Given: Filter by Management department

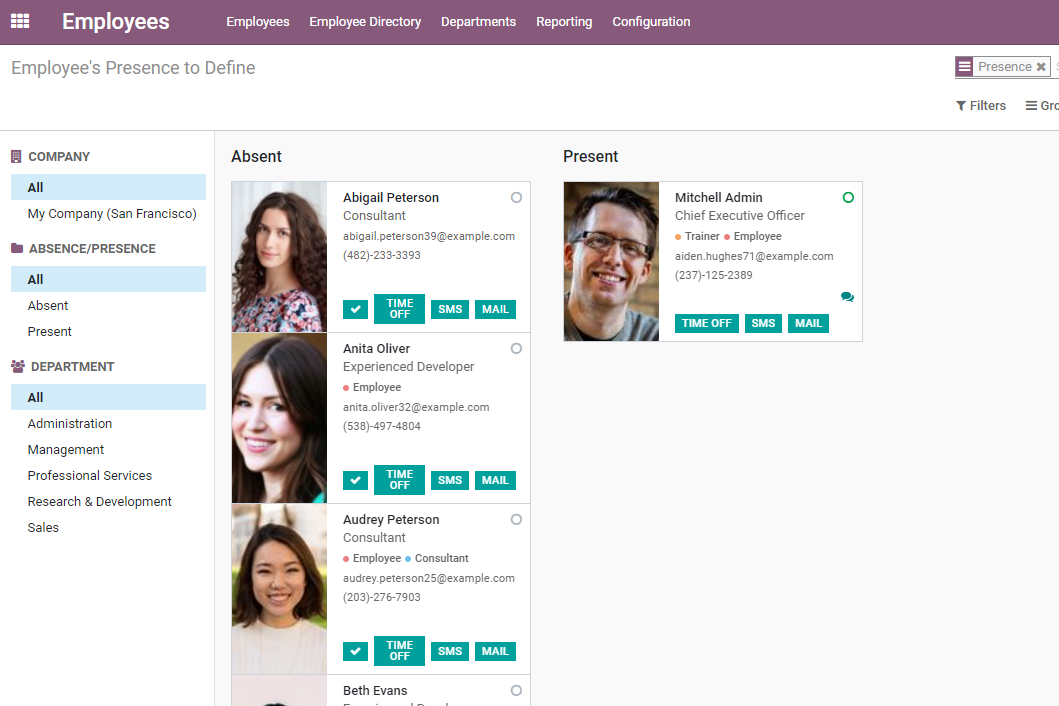Looking at the screenshot, I should [108, 449].
